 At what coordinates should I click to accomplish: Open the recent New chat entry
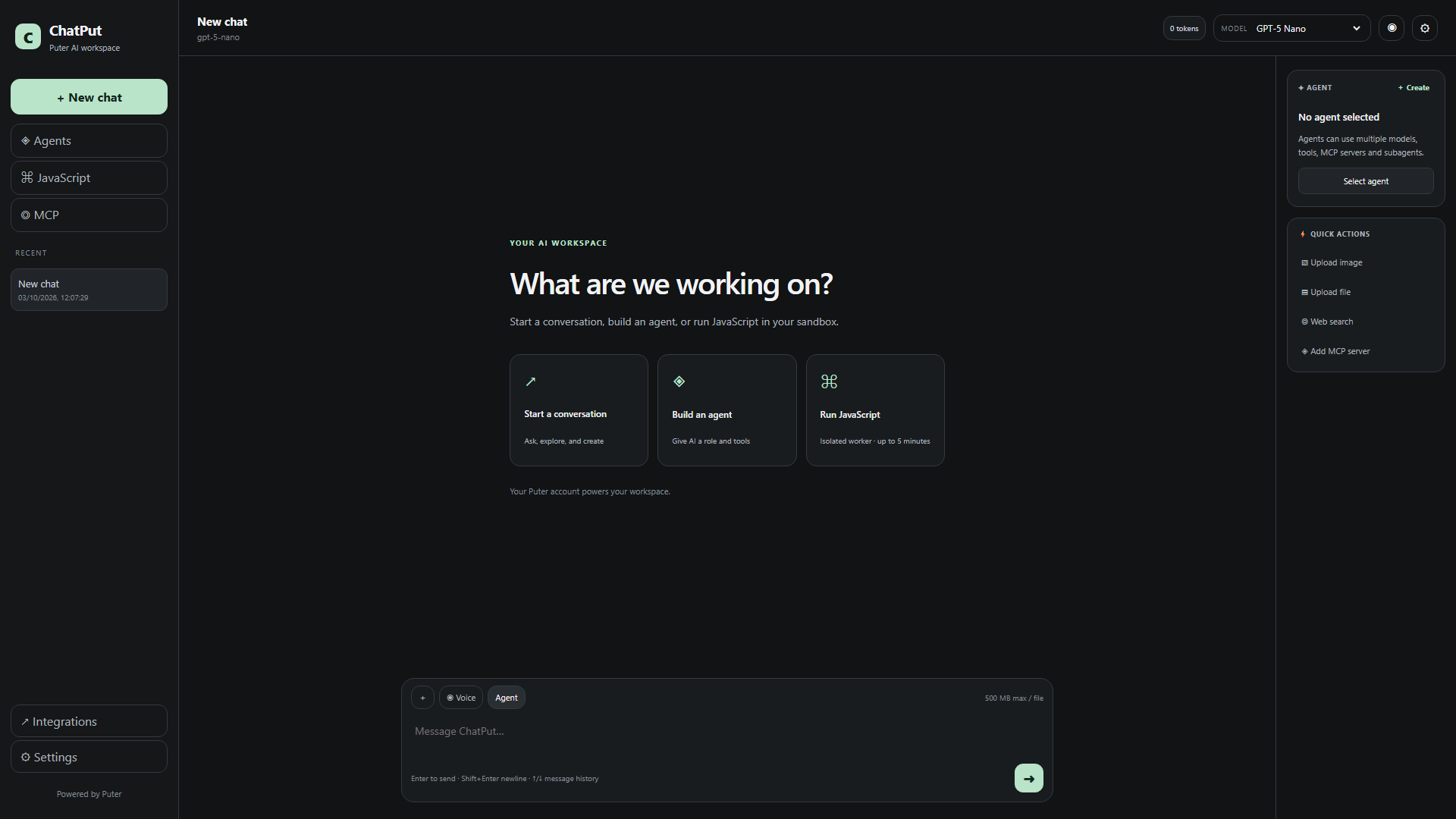pyautogui.click(x=89, y=290)
